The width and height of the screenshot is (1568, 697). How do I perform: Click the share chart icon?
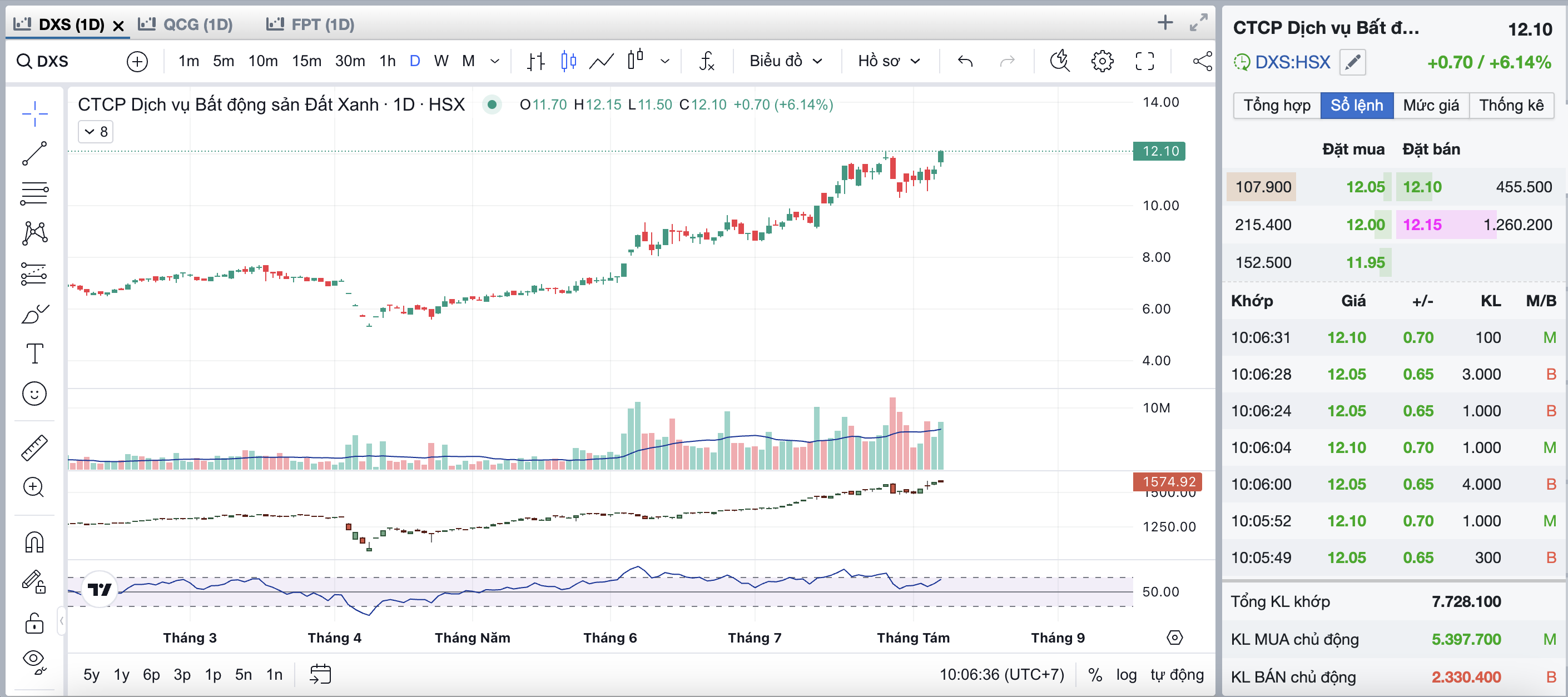1202,61
